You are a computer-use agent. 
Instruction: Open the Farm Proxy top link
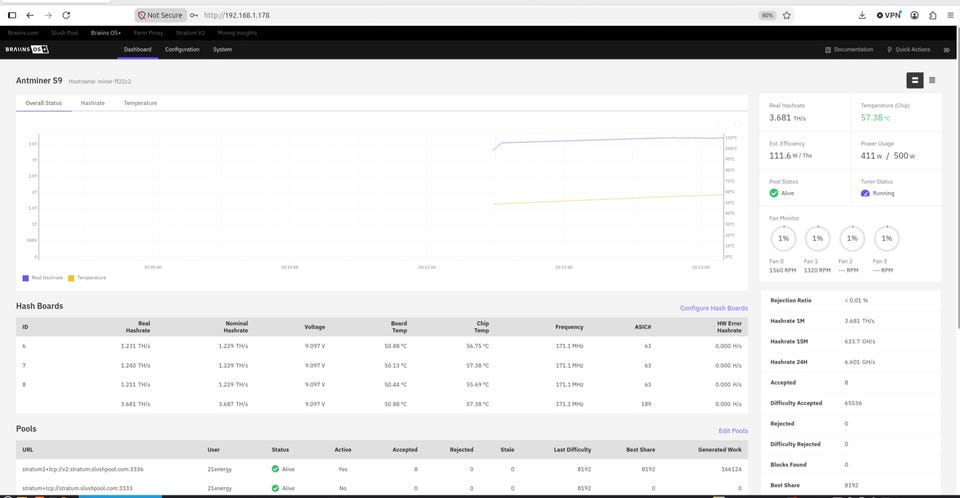click(x=148, y=33)
